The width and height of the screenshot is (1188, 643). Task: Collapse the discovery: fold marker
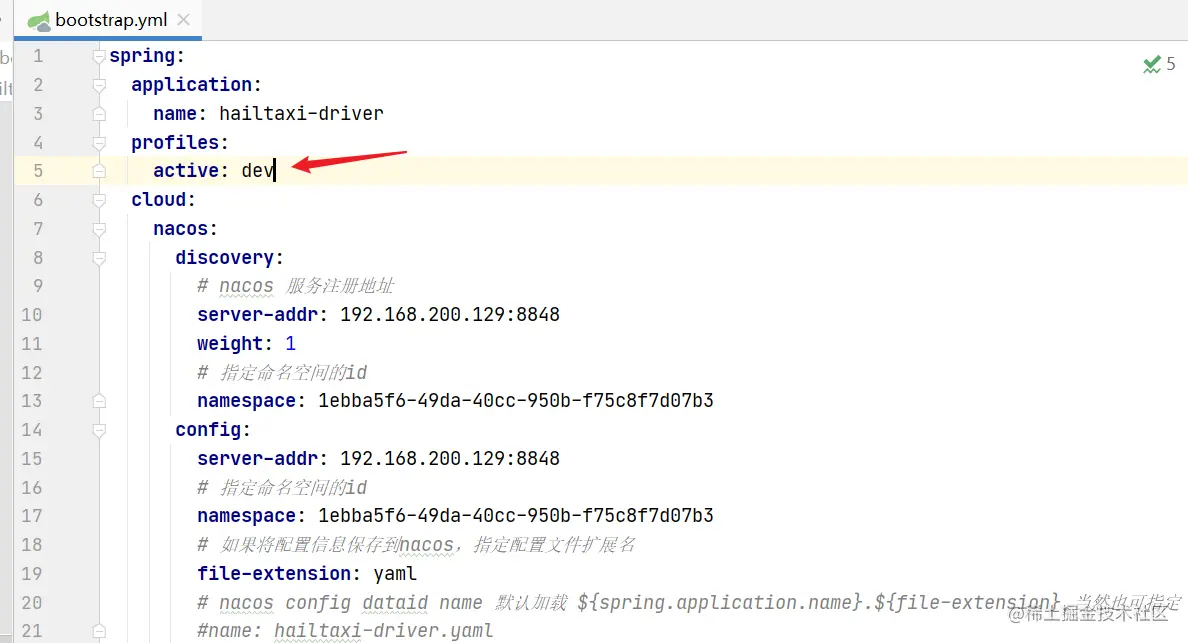point(98,258)
